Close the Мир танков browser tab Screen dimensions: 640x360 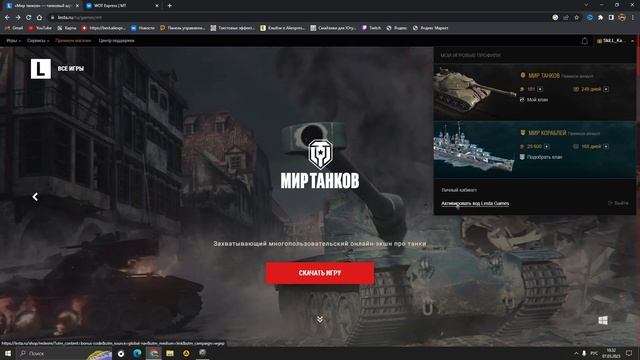pyautogui.click(x=77, y=6)
